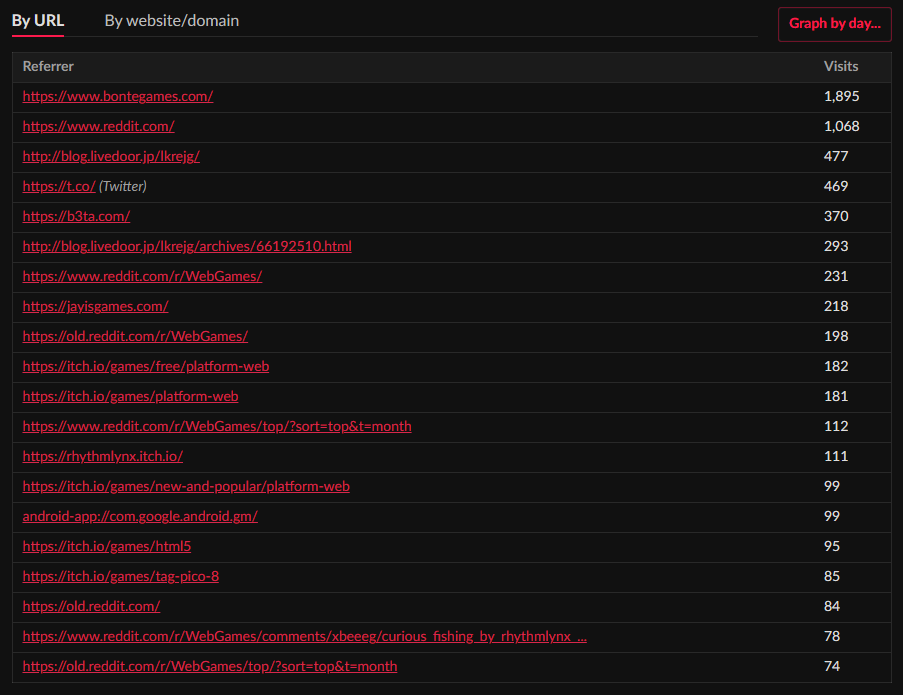Click the (Twitter) label text
Viewport: 903px width, 695px height.
[x=123, y=186]
